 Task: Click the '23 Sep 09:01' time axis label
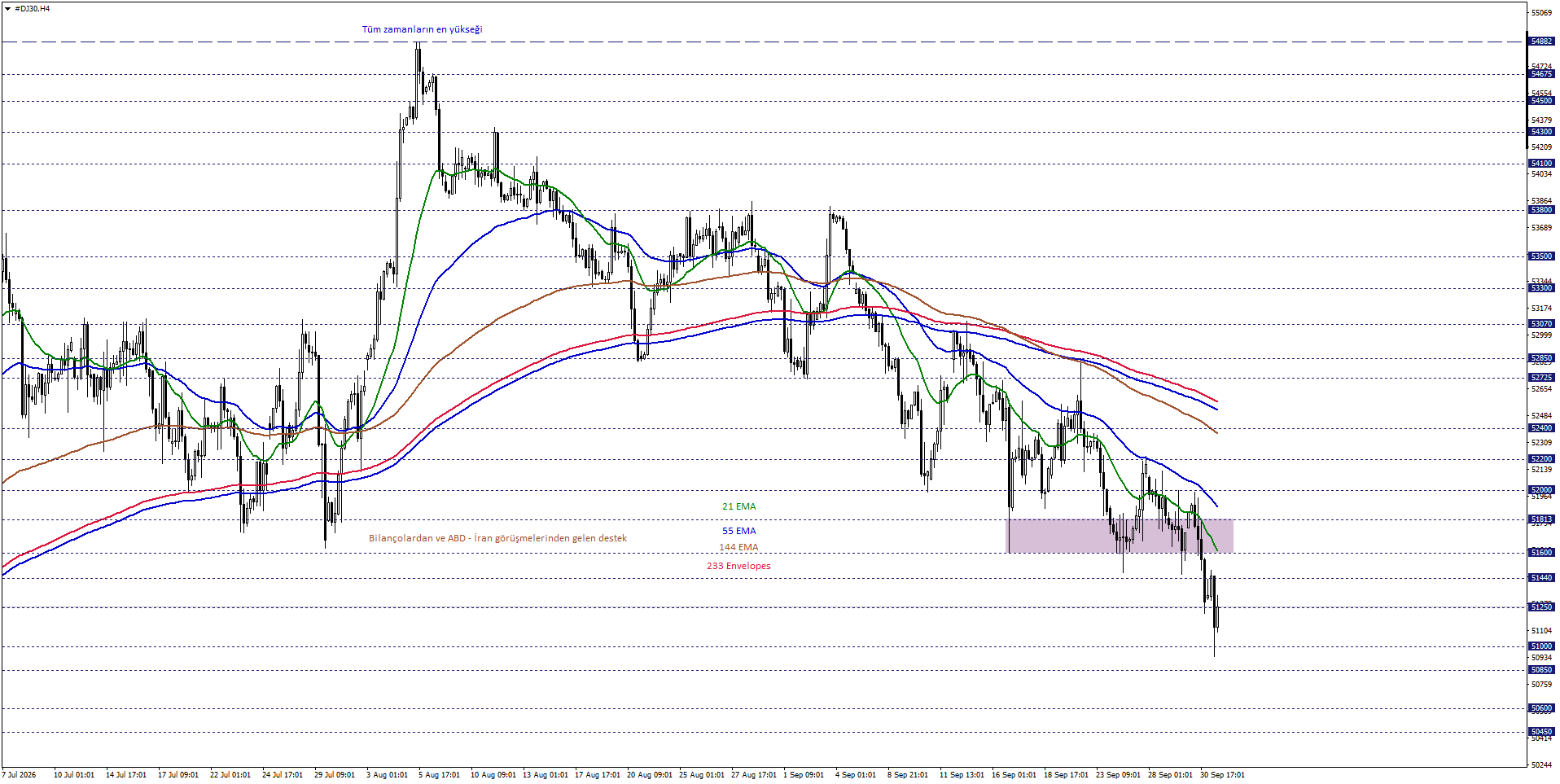click(x=1118, y=775)
